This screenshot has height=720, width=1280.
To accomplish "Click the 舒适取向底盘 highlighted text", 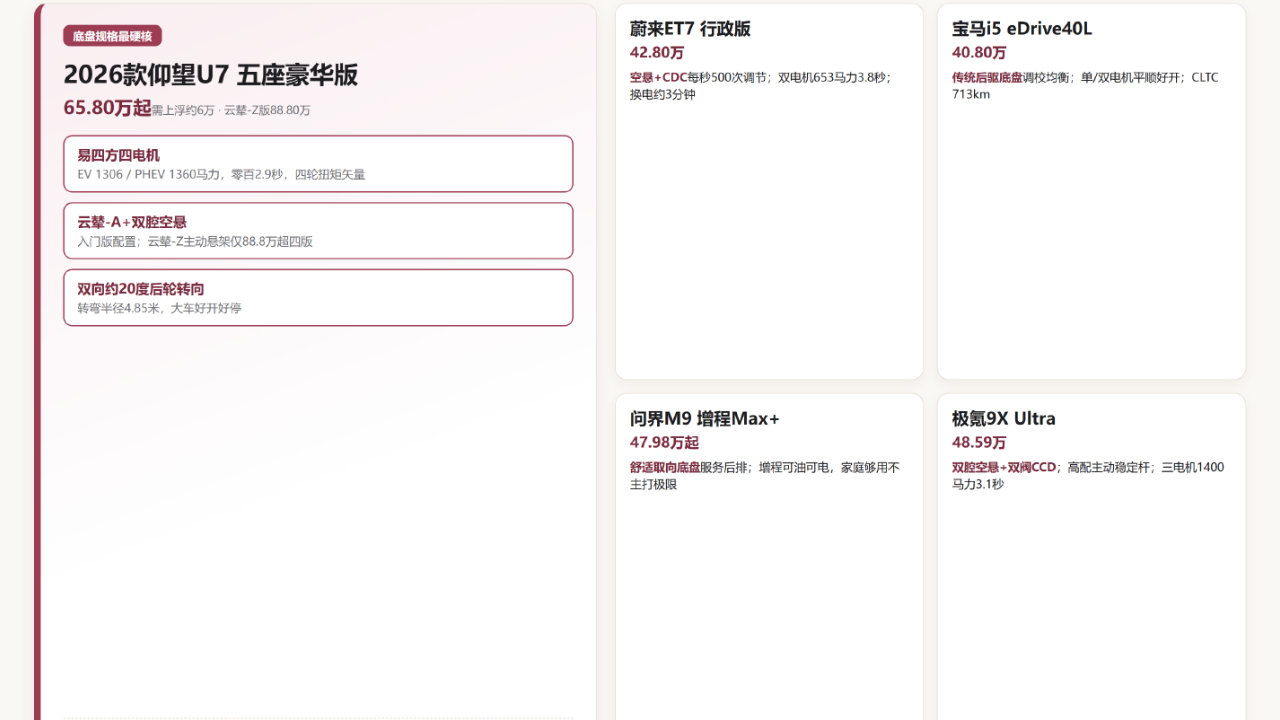I will (x=665, y=467).
